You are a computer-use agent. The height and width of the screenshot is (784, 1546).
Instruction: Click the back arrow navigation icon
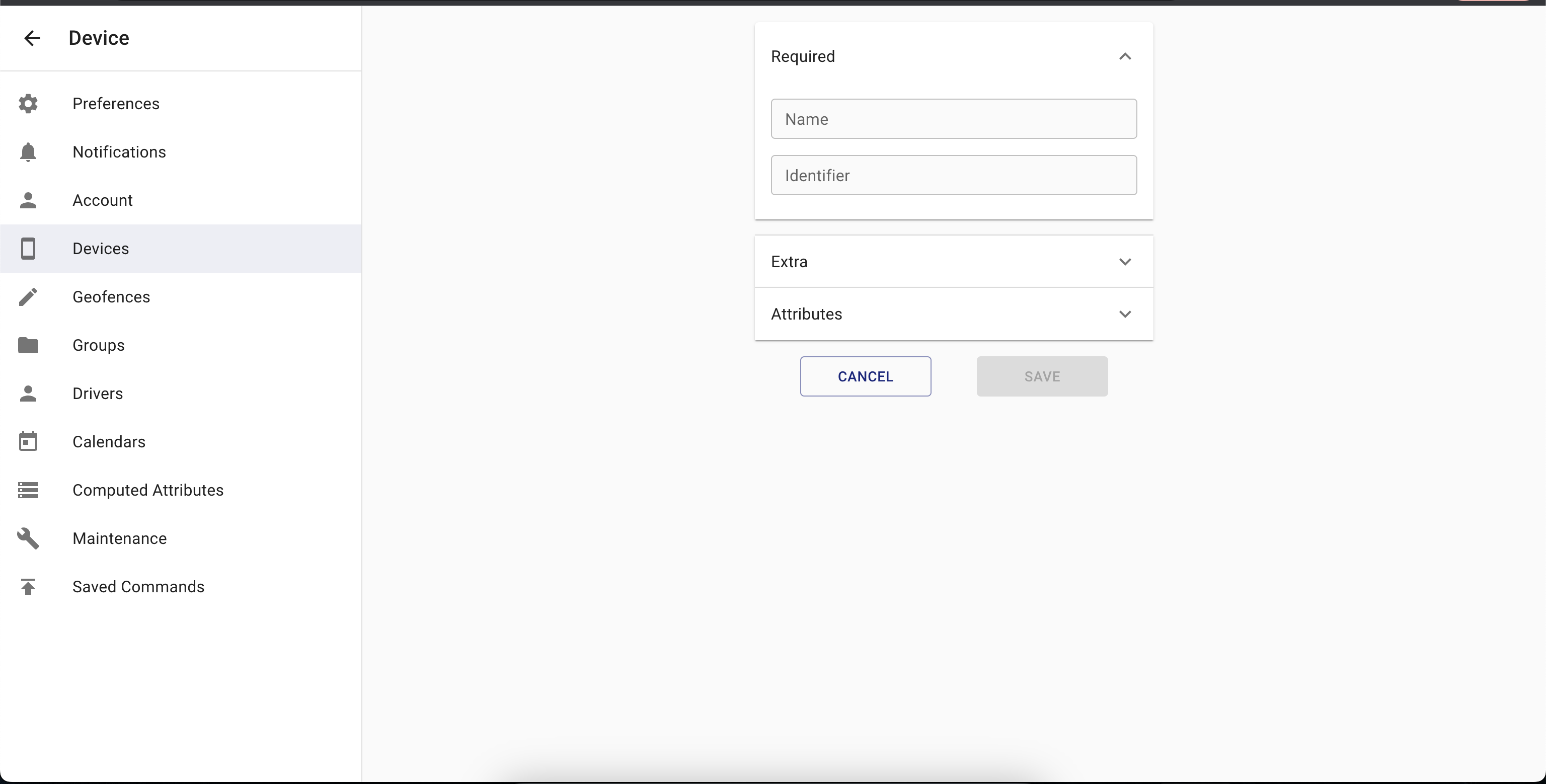pyautogui.click(x=31, y=37)
